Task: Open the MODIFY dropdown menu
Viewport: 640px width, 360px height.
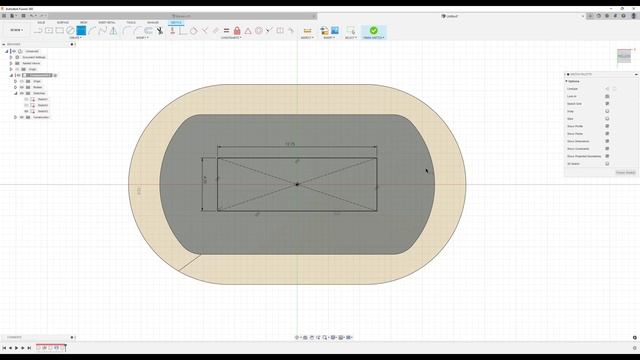Action: (142, 38)
